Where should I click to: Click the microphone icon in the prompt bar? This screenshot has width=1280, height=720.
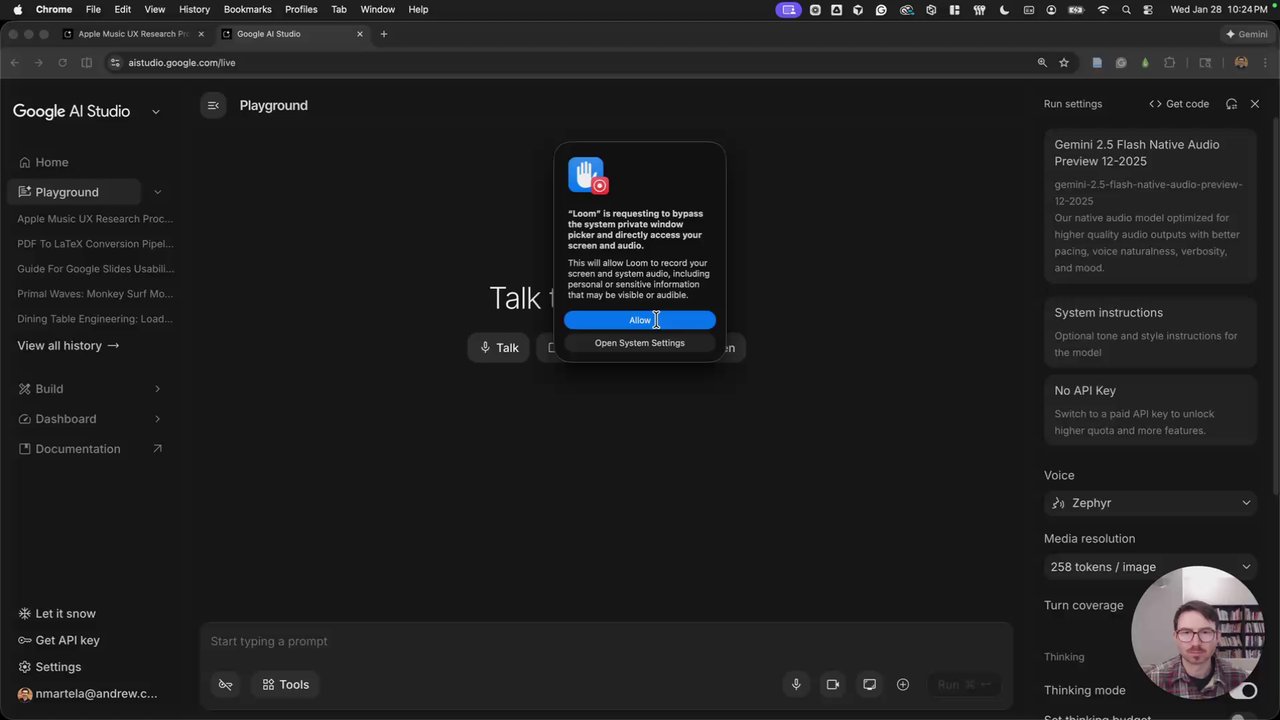pos(796,685)
